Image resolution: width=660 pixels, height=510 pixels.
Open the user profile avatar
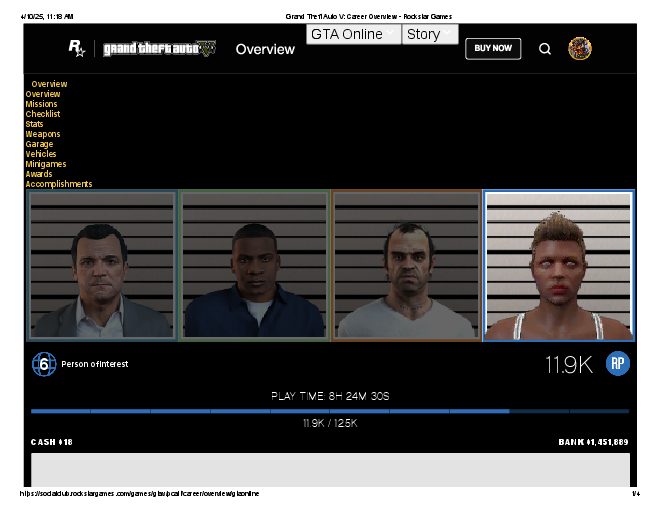click(580, 48)
